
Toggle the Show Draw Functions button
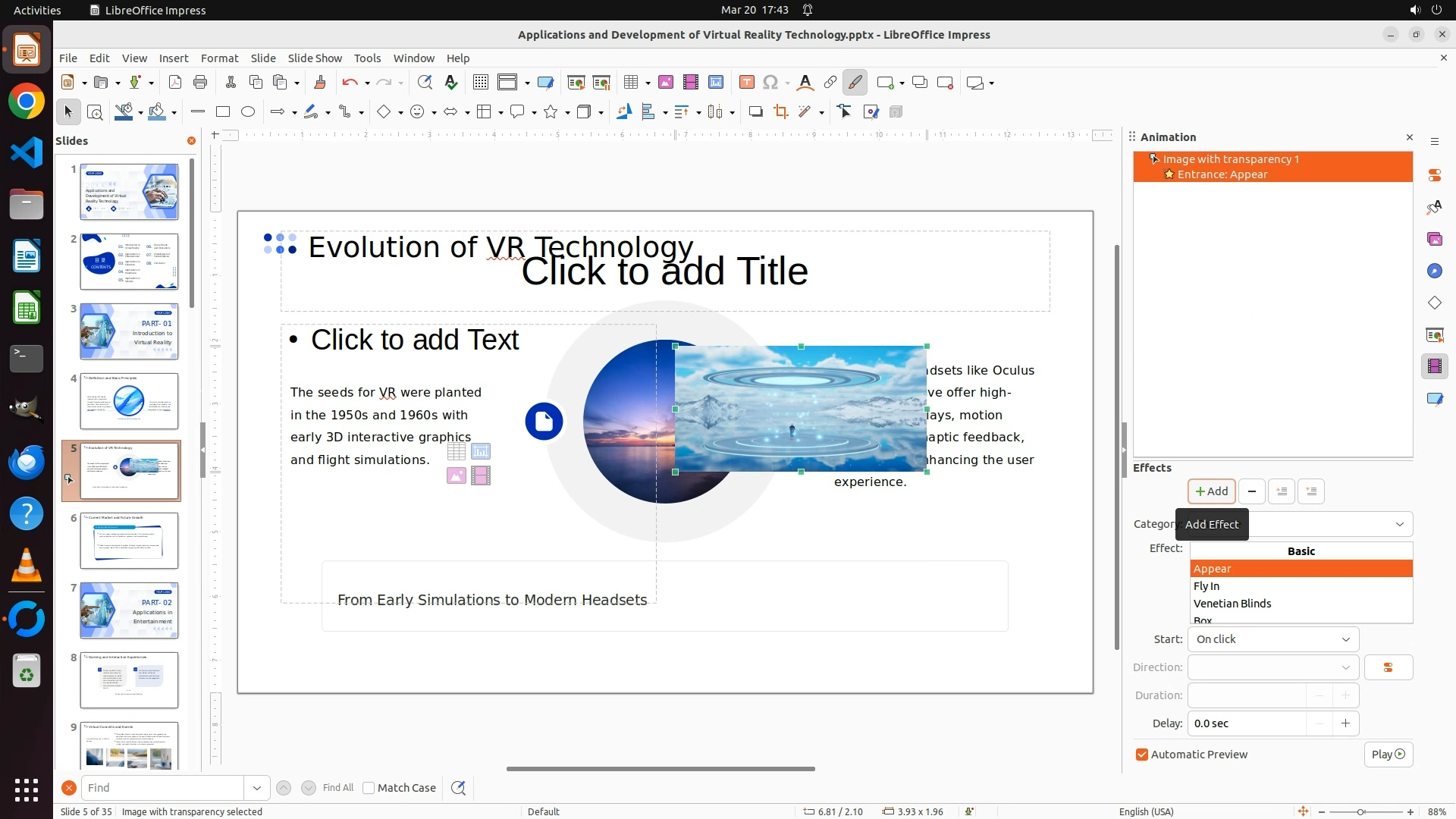pyautogui.click(x=855, y=83)
